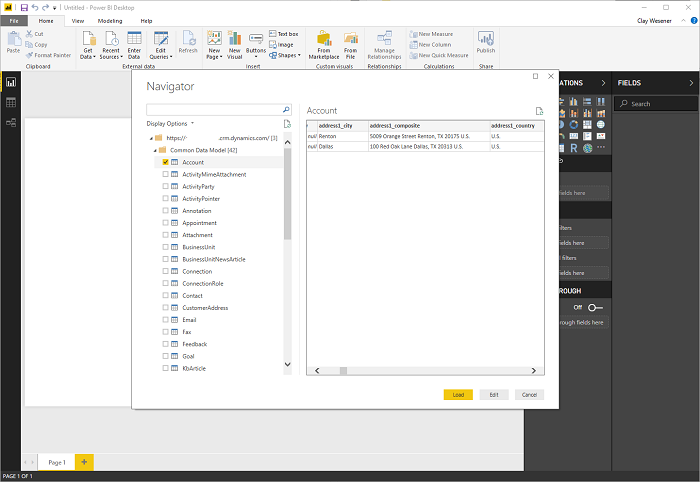This screenshot has width=700, height=482.
Task: Switch to Data view in left sidebar
Action: point(10,102)
